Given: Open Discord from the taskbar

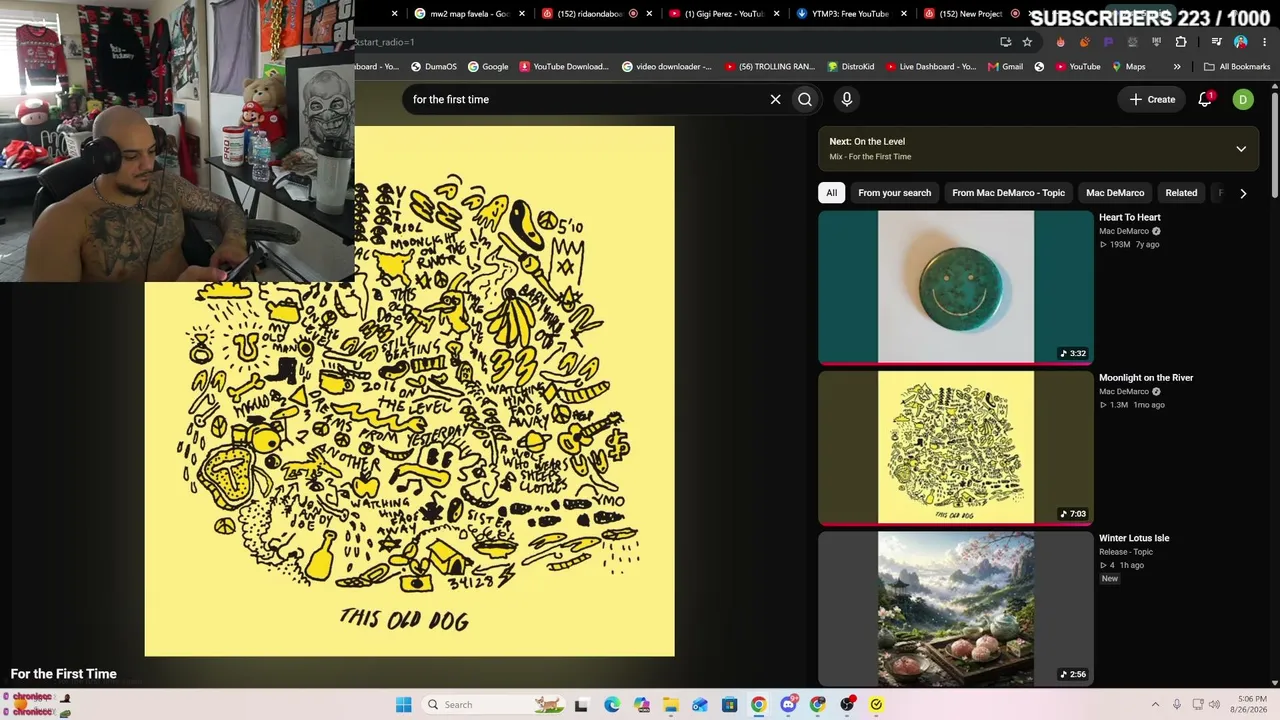Looking at the screenshot, I should click(x=788, y=705).
